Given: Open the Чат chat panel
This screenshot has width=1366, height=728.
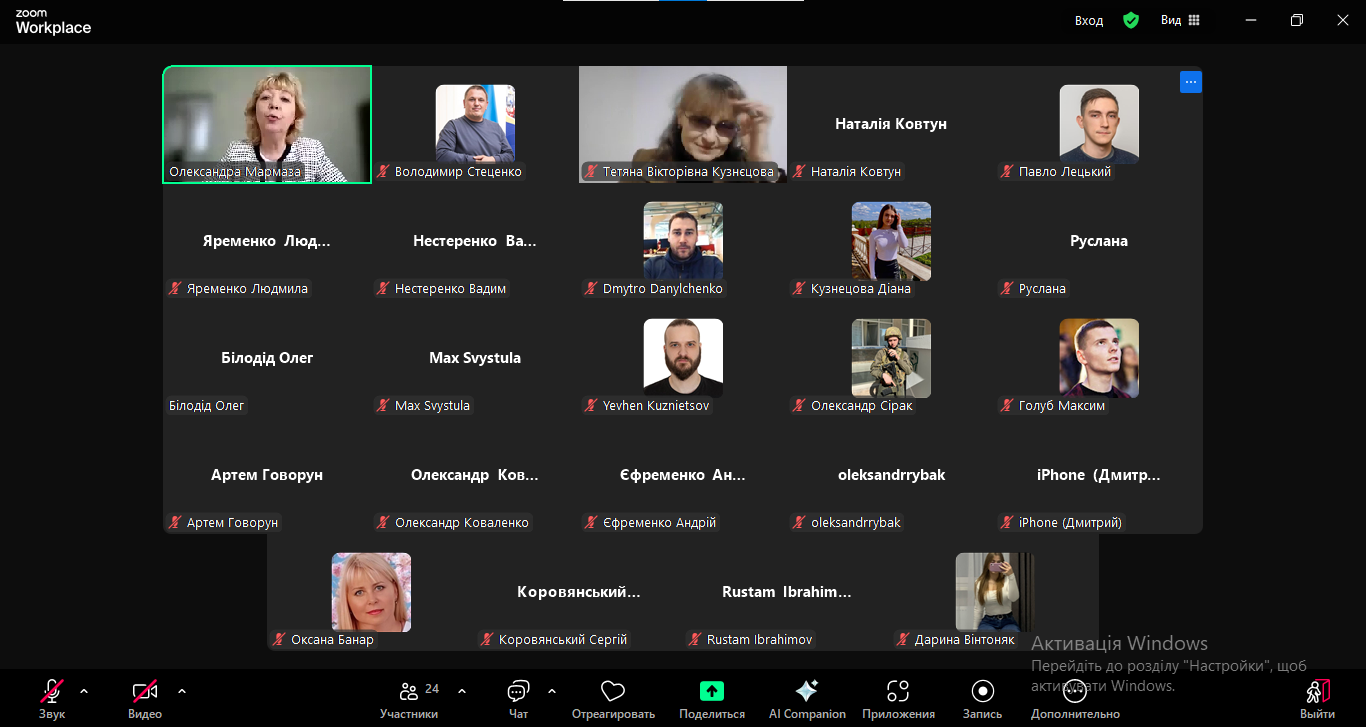Looking at the screenshot, I should coord(518,698).
